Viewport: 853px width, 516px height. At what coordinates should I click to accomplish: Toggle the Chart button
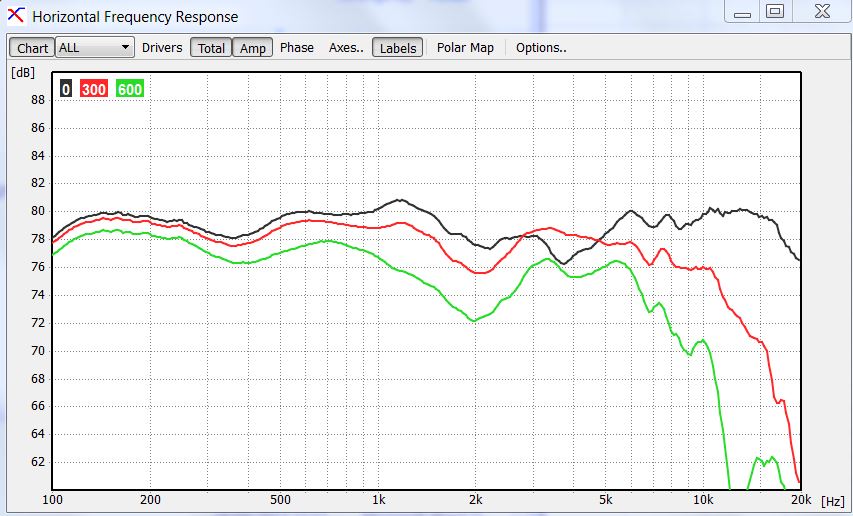[32, 48]
